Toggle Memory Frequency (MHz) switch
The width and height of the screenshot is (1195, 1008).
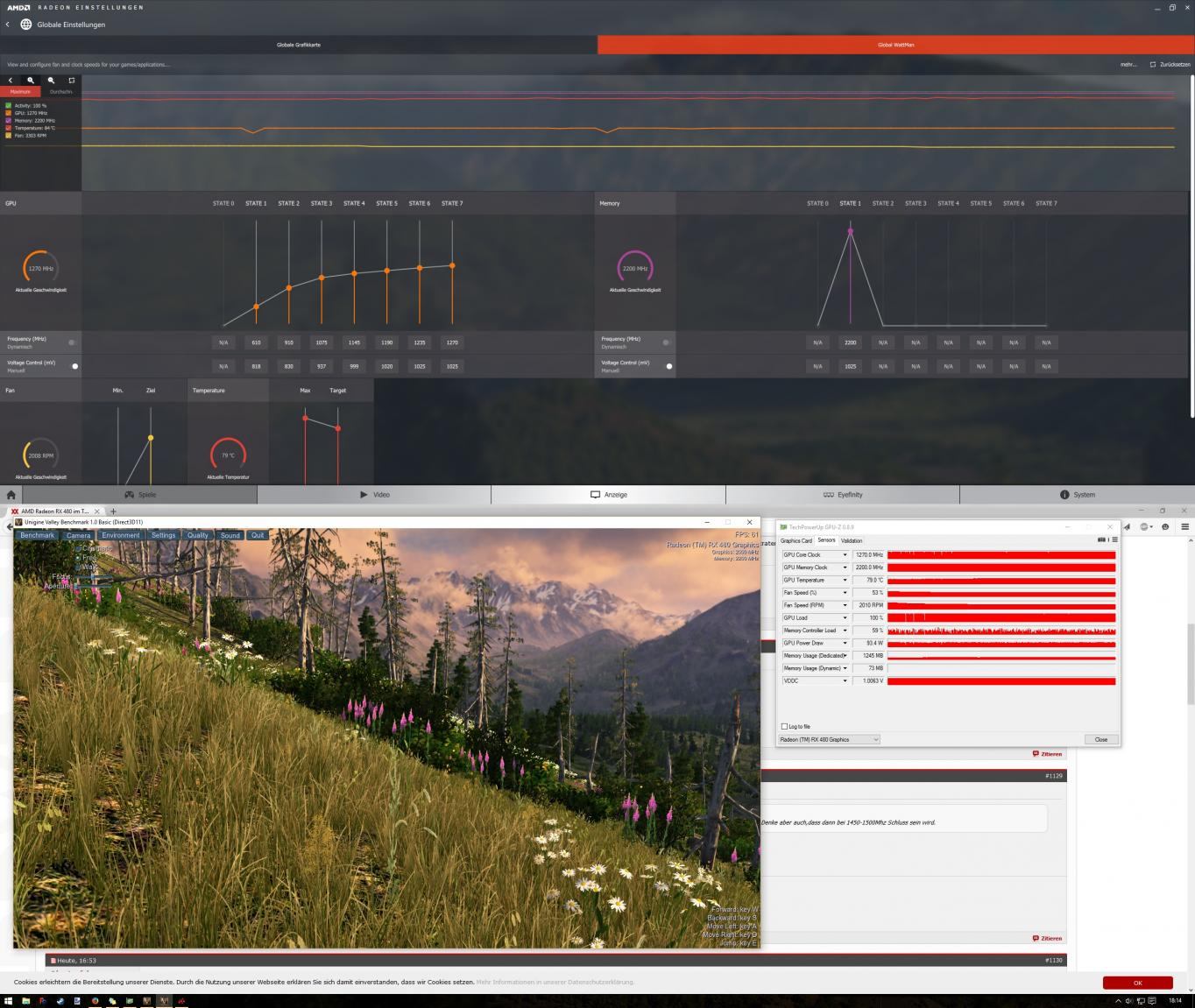668,342
